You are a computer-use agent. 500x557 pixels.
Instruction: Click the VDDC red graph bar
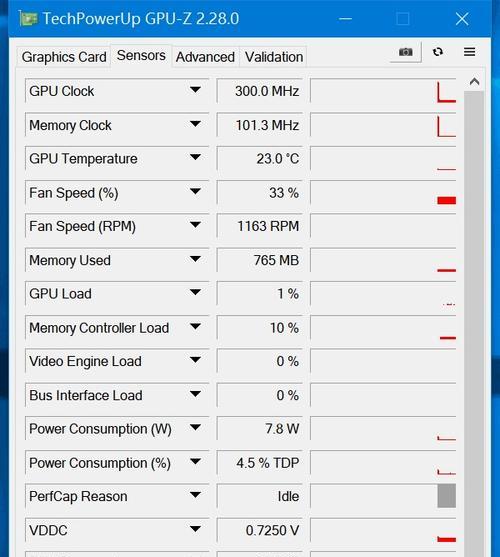pyautogui.click(x=447, y=540)
